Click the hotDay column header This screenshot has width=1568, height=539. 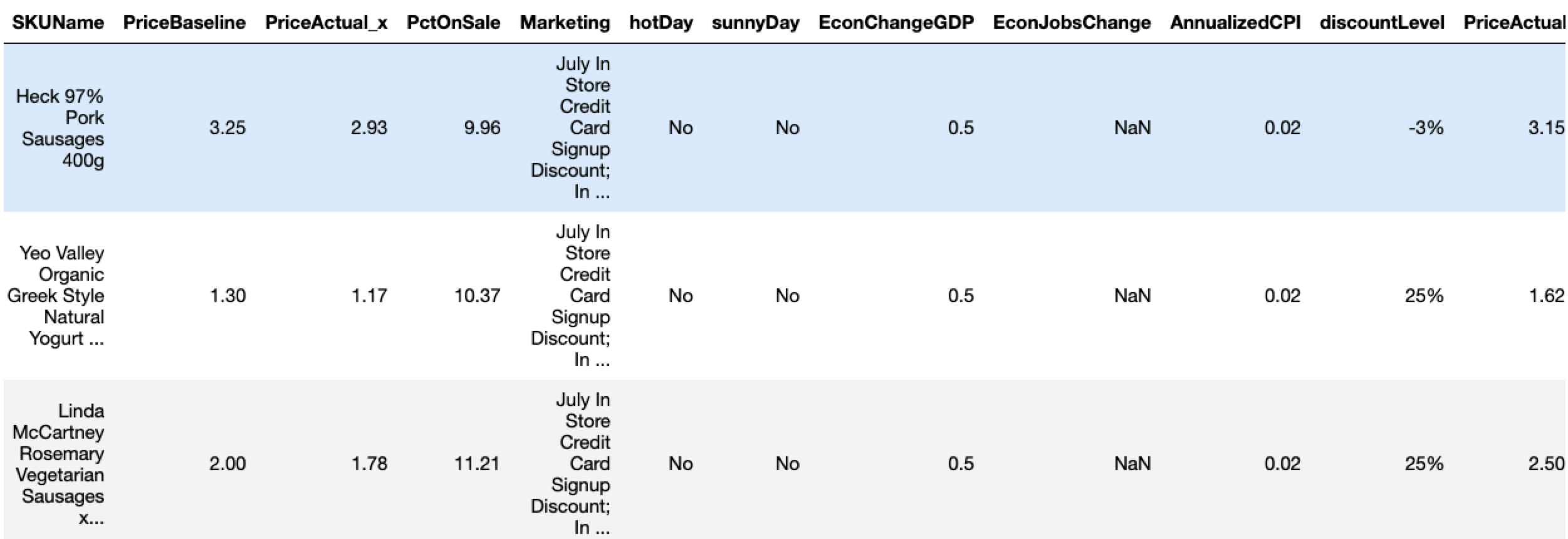[661, 23]
